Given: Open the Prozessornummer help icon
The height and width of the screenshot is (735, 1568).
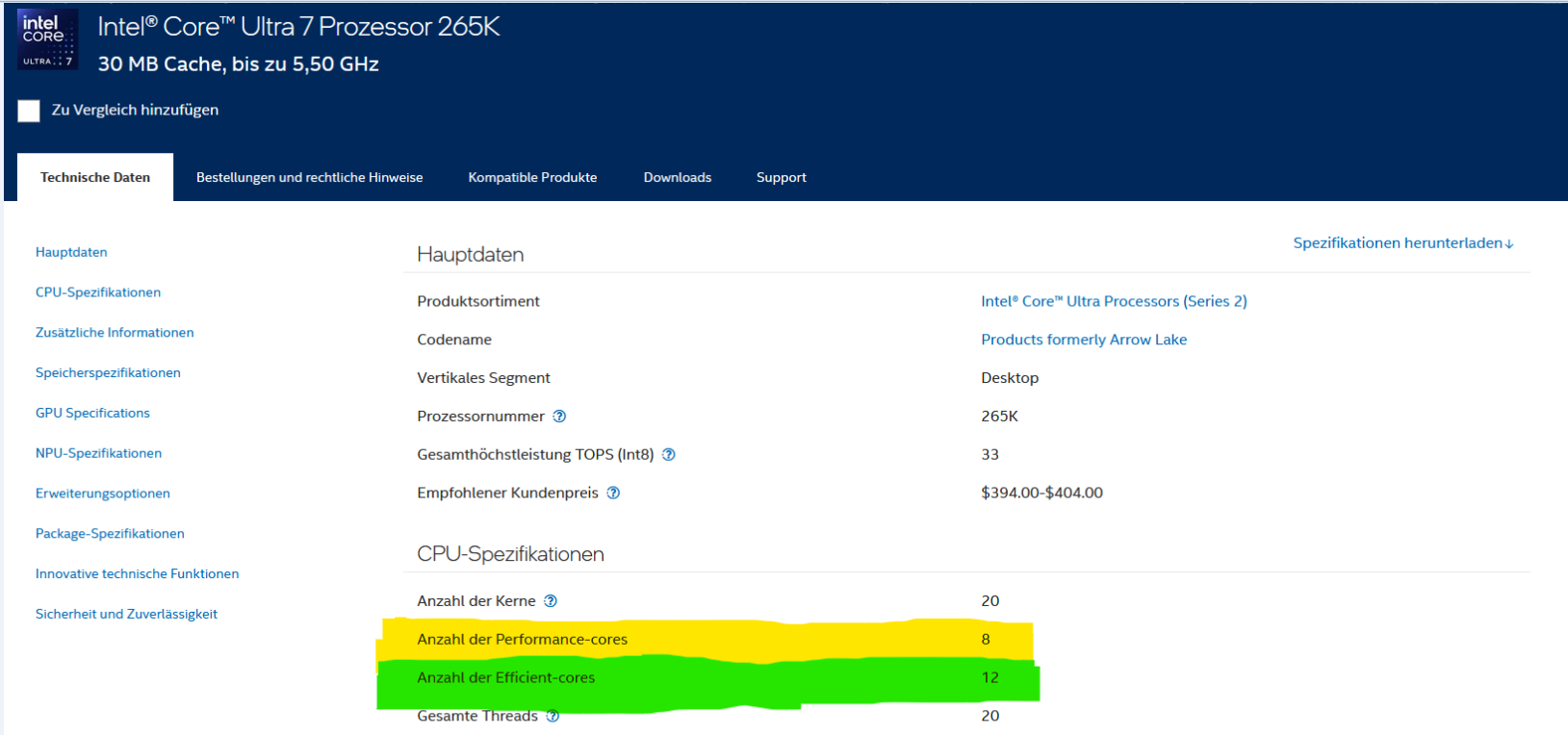Looking at the screenshot, I should 559,417.
